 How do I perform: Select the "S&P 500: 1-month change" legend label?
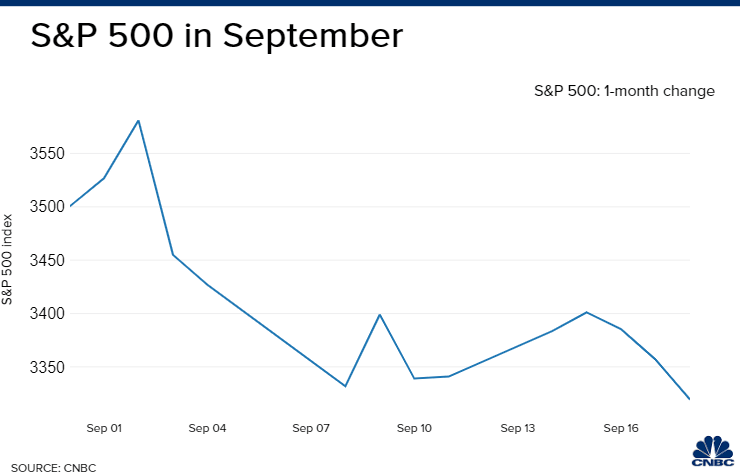pos(624,91)
